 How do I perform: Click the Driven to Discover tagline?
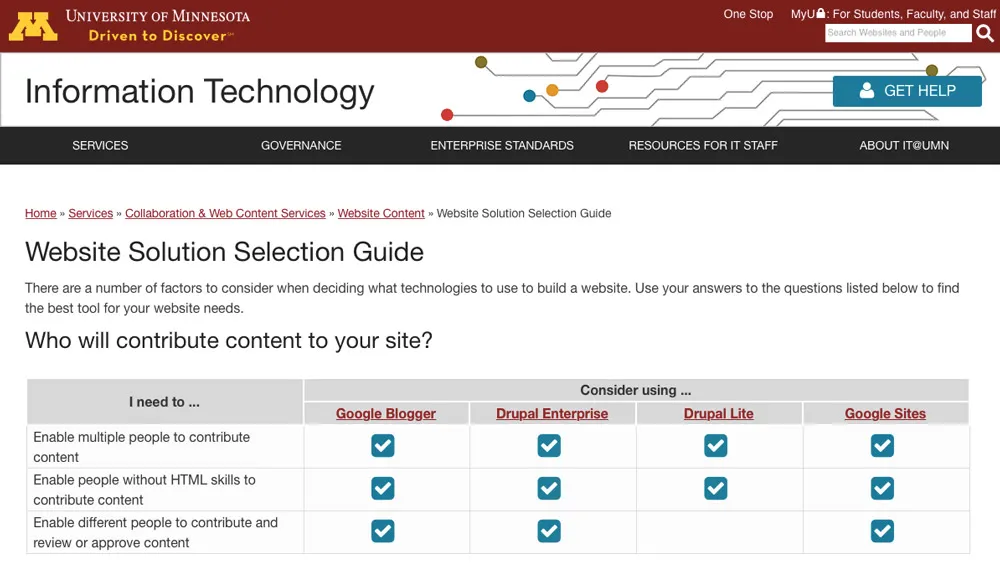click(161, 36)
